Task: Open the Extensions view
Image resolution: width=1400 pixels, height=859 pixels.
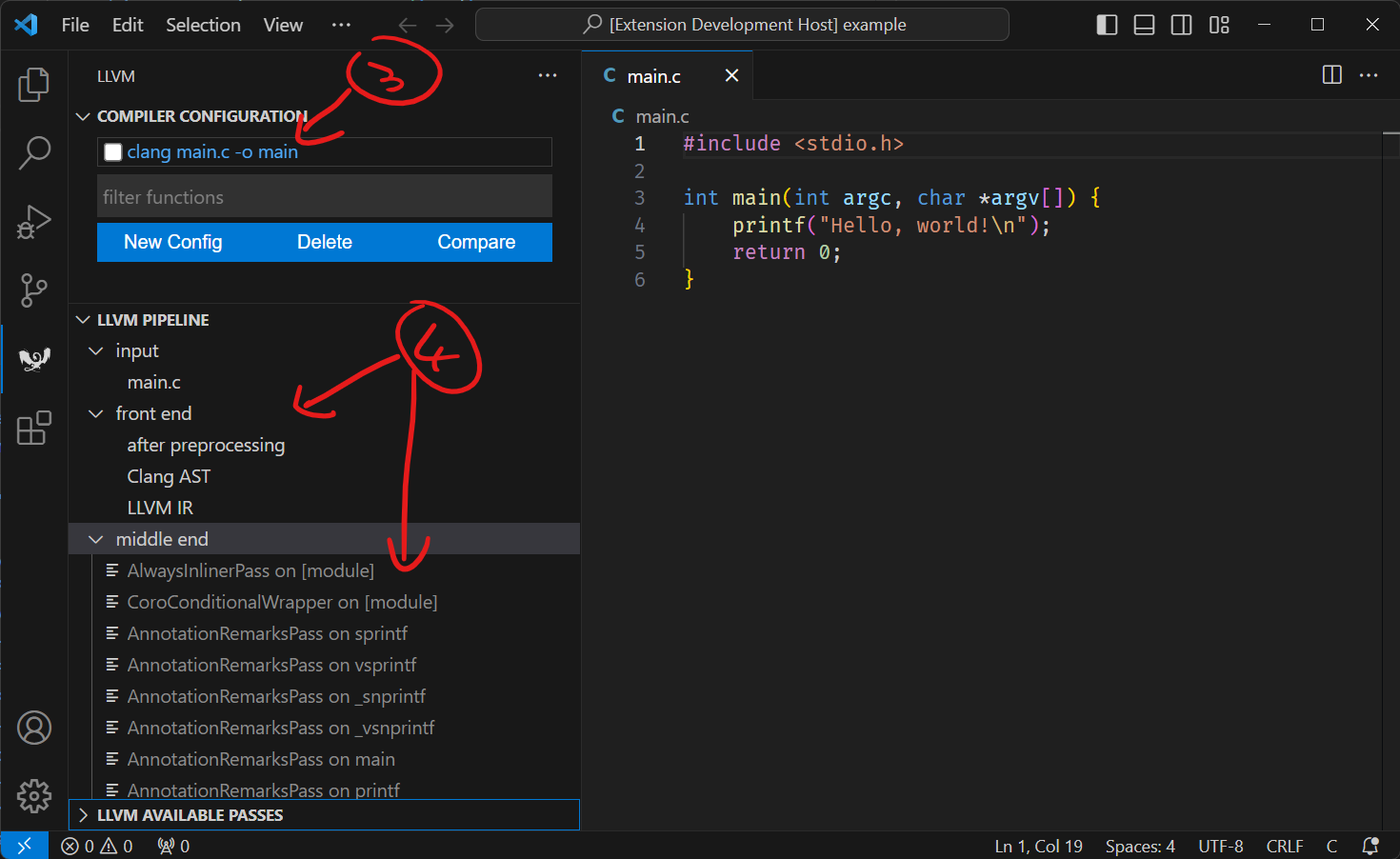Action: (33, 428)
